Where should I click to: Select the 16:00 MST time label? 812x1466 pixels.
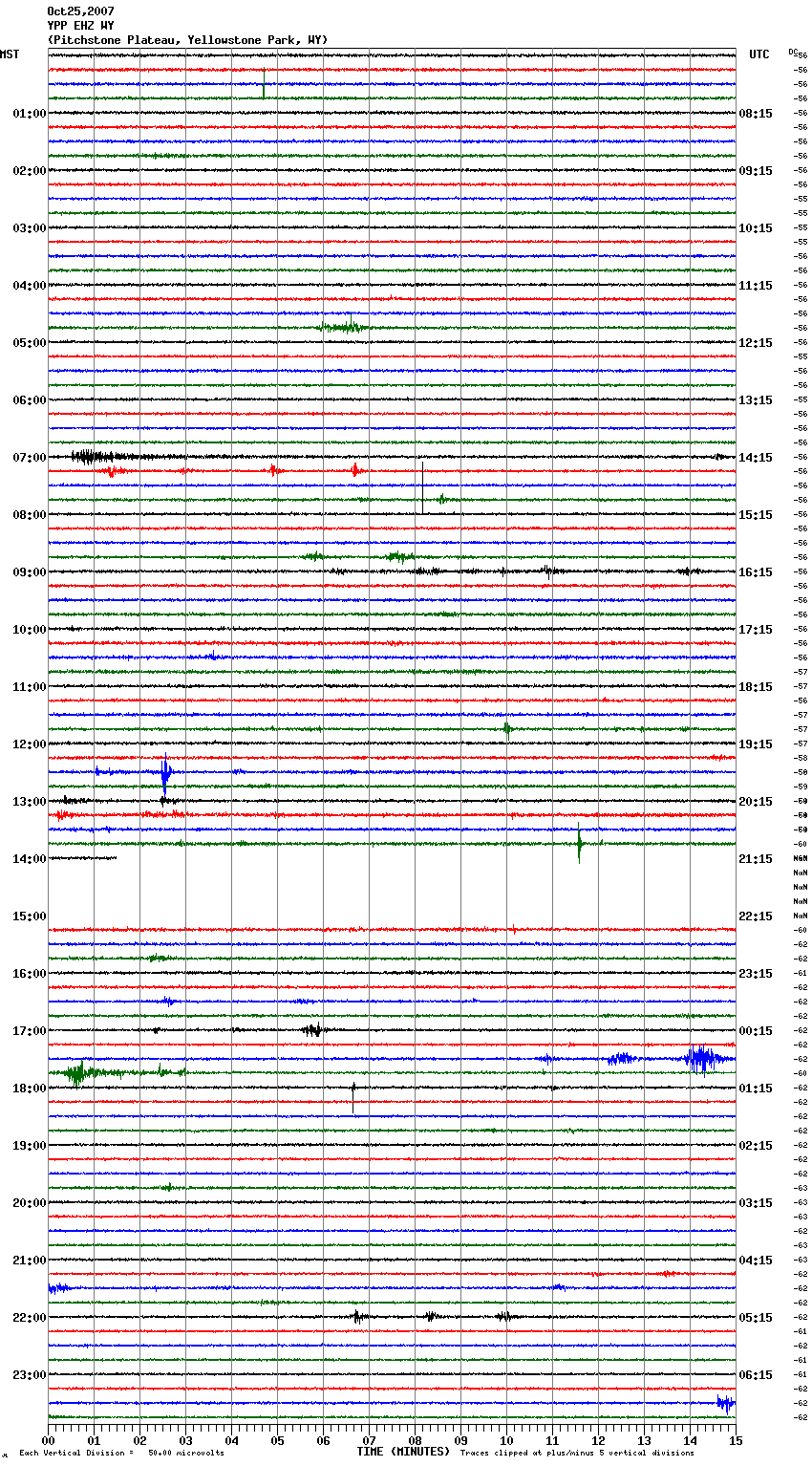pos(30,974)
